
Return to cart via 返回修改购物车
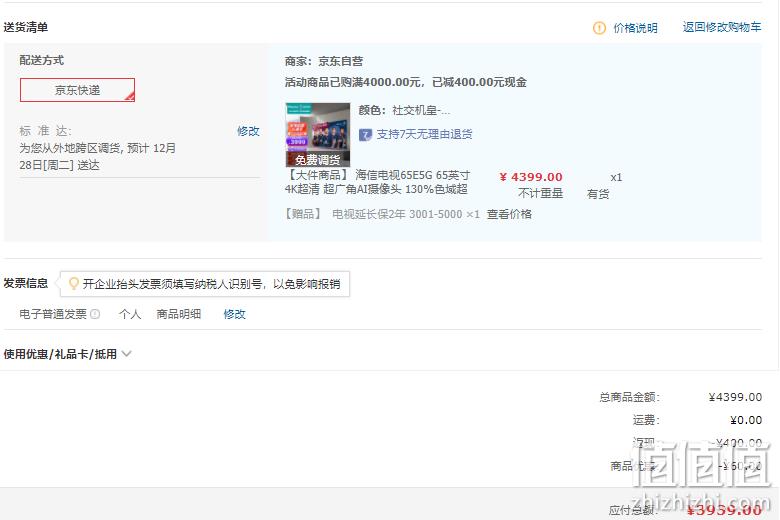[x=722, y=27]
